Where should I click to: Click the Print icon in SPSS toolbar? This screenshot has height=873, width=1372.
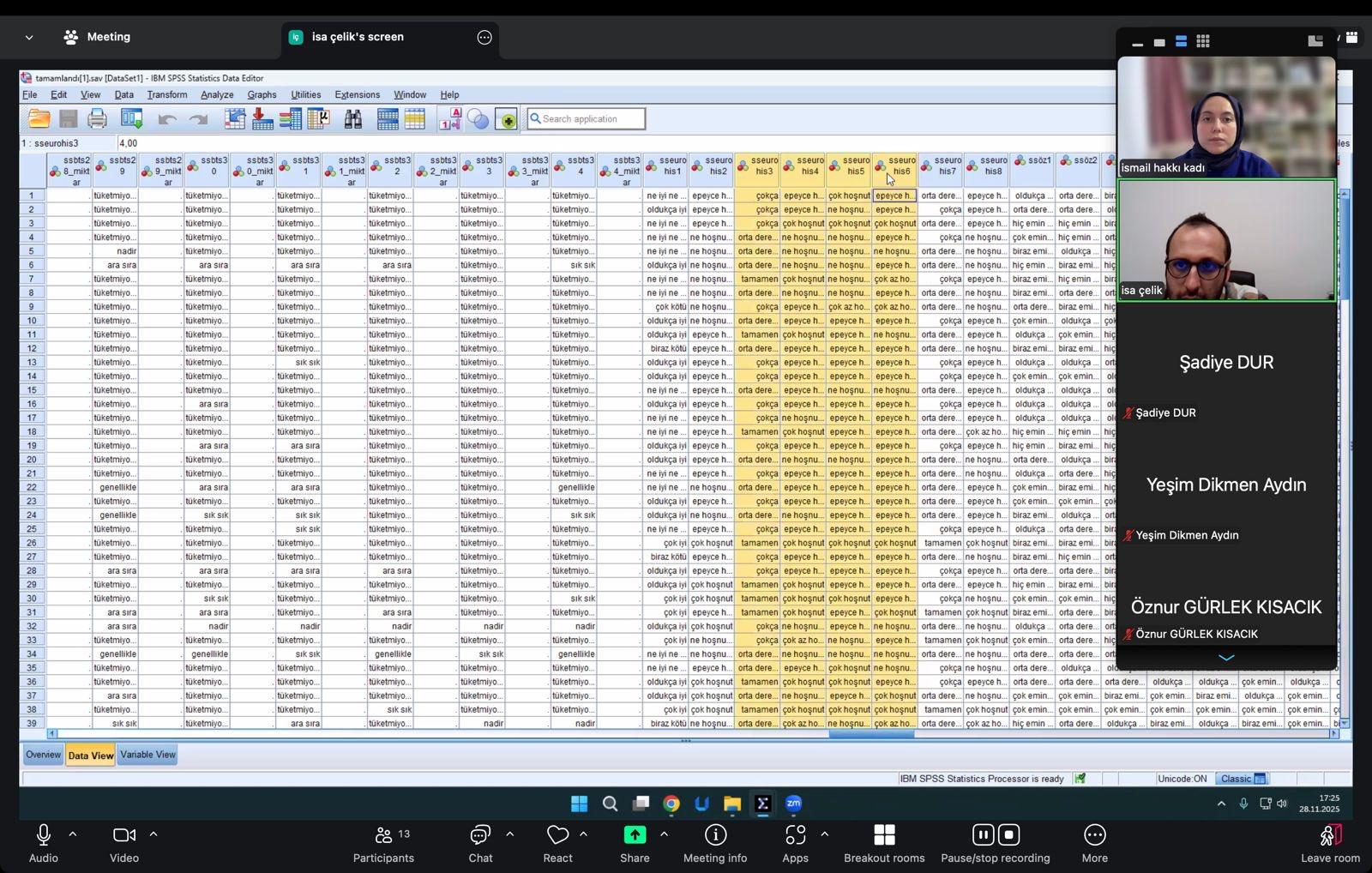pos(97,119)
